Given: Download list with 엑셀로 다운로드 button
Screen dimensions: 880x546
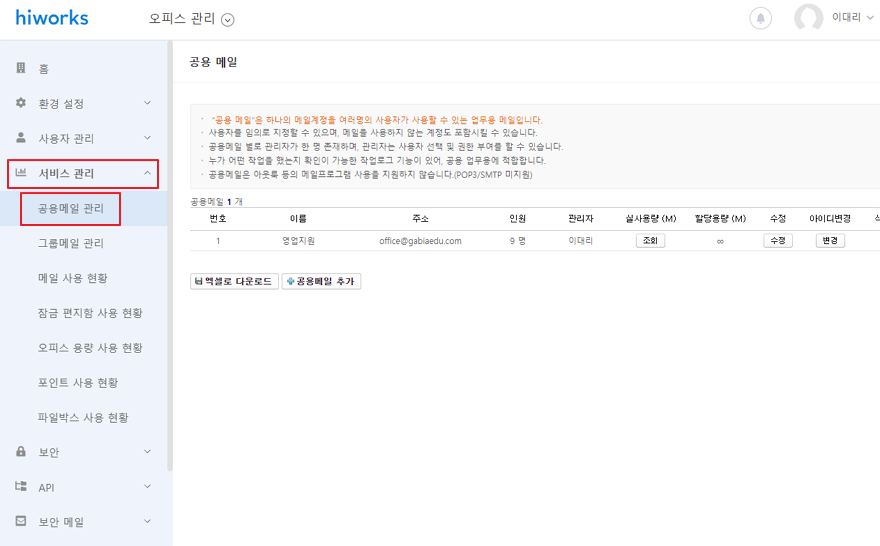Looking at the screenshot, I should (x=233, y=281).
